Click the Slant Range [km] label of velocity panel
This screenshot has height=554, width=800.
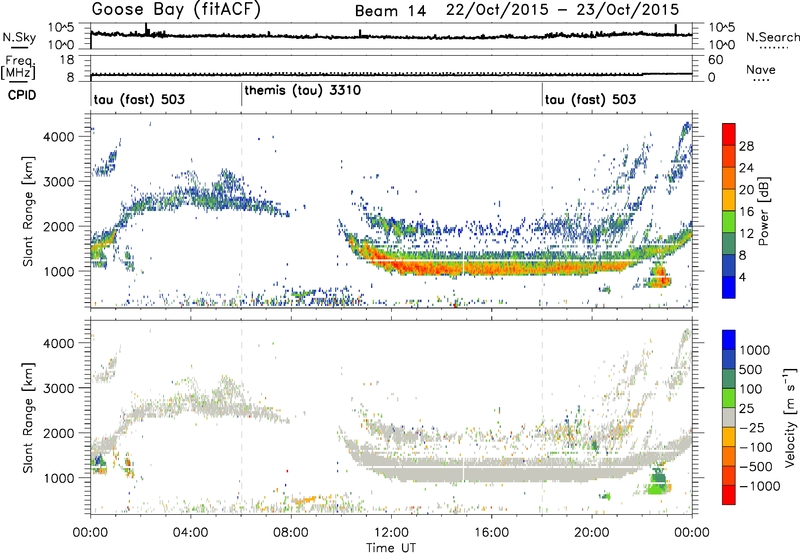[x=28, y=417]
